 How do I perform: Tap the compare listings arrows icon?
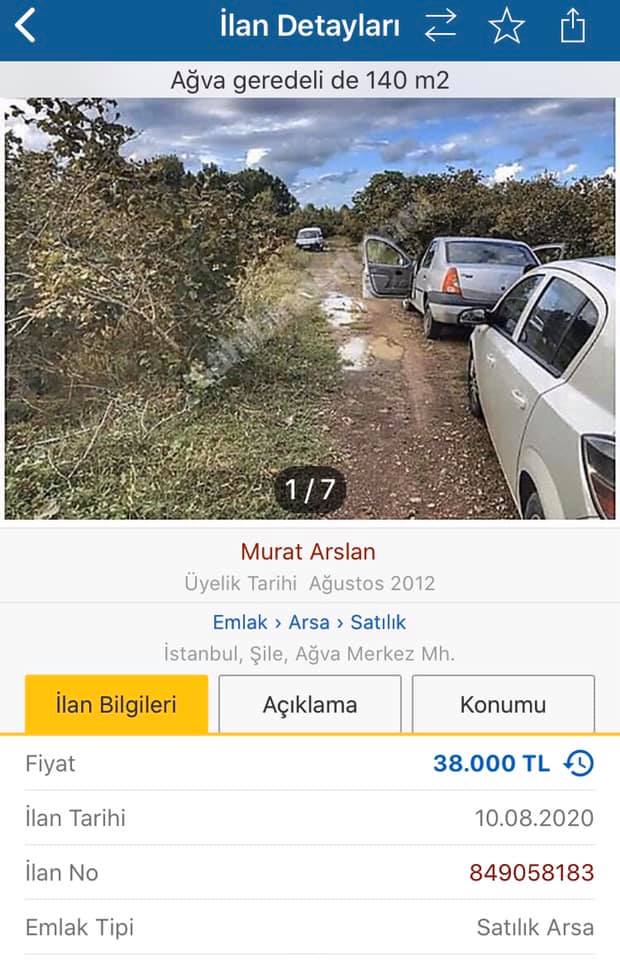pos(441,26)
